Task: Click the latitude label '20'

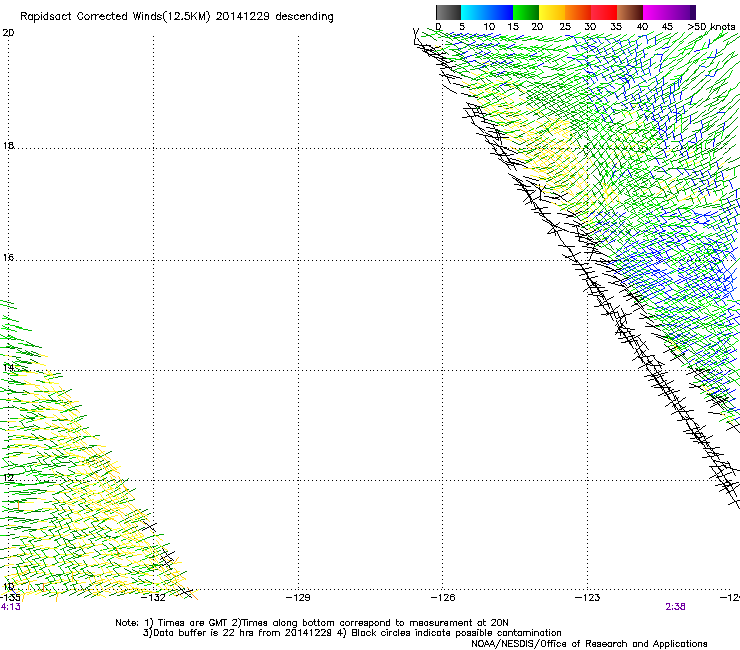Action: pos(8,33)
